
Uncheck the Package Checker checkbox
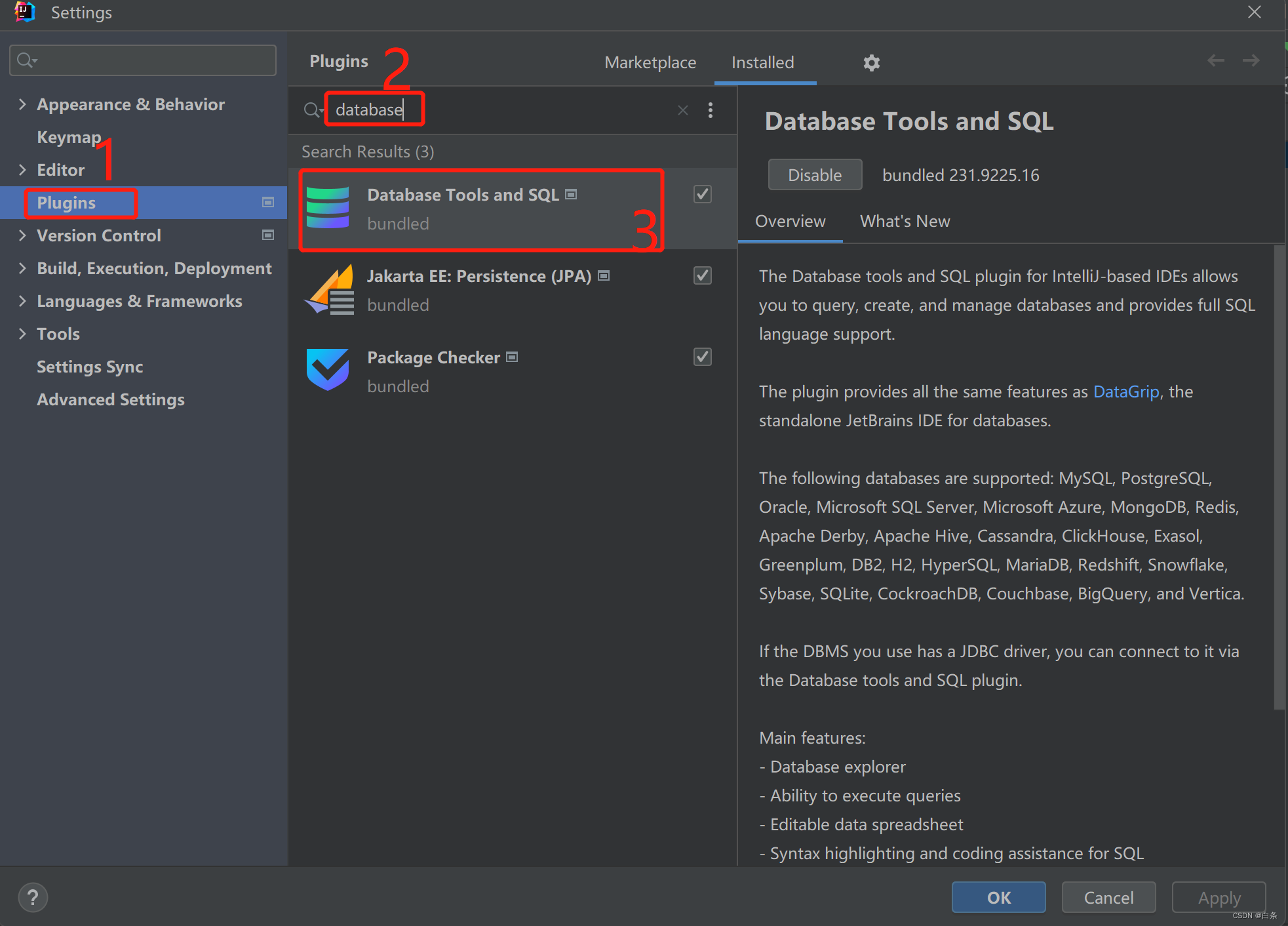coord(701,357)
